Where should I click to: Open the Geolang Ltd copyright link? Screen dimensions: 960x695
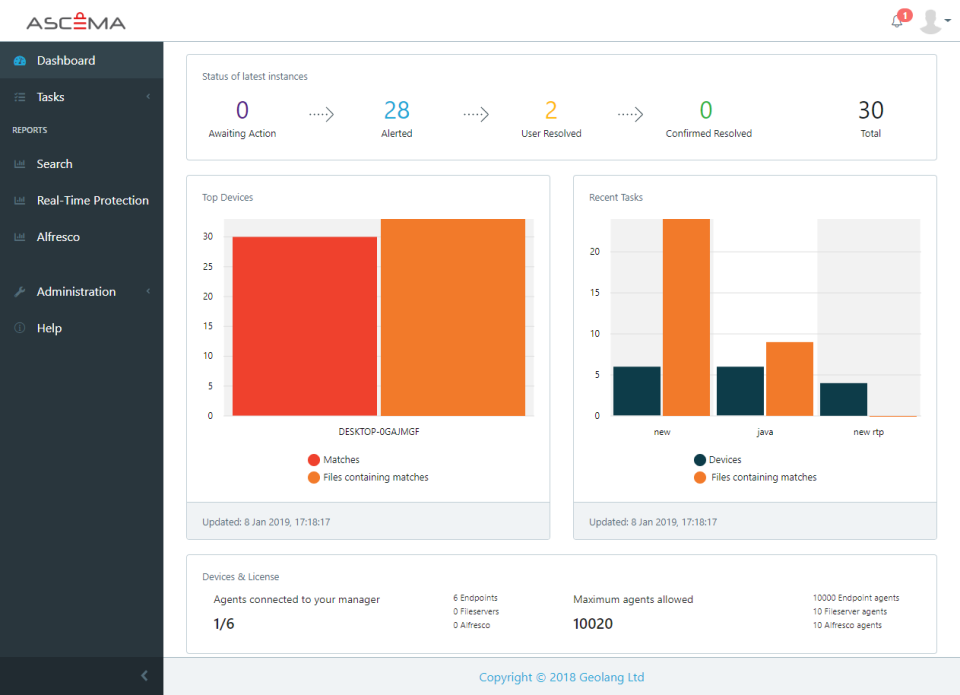[562, 677]
